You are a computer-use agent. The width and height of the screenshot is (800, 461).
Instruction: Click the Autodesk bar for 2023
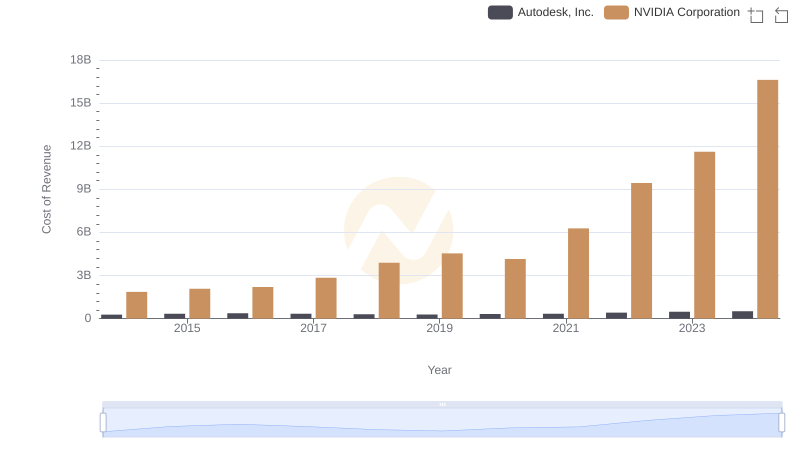click(679, 315)
